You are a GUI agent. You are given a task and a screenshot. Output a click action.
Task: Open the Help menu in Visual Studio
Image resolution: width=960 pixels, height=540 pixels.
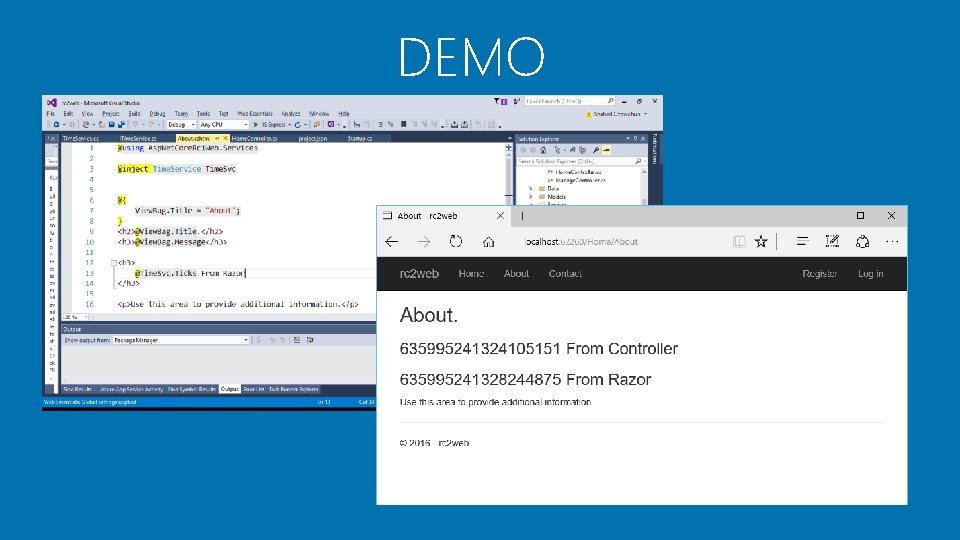coord(343,114)
